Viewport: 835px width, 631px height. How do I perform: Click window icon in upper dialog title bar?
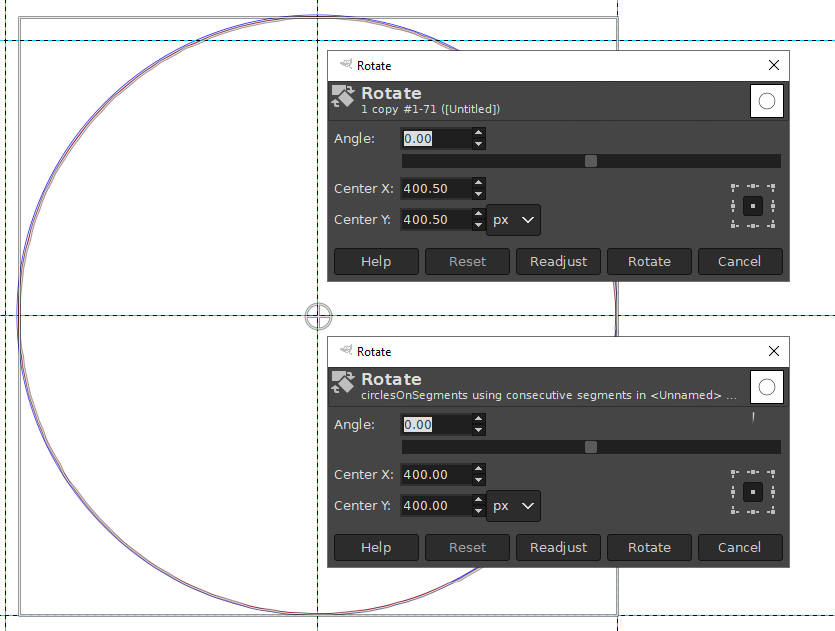pos(346,64)
